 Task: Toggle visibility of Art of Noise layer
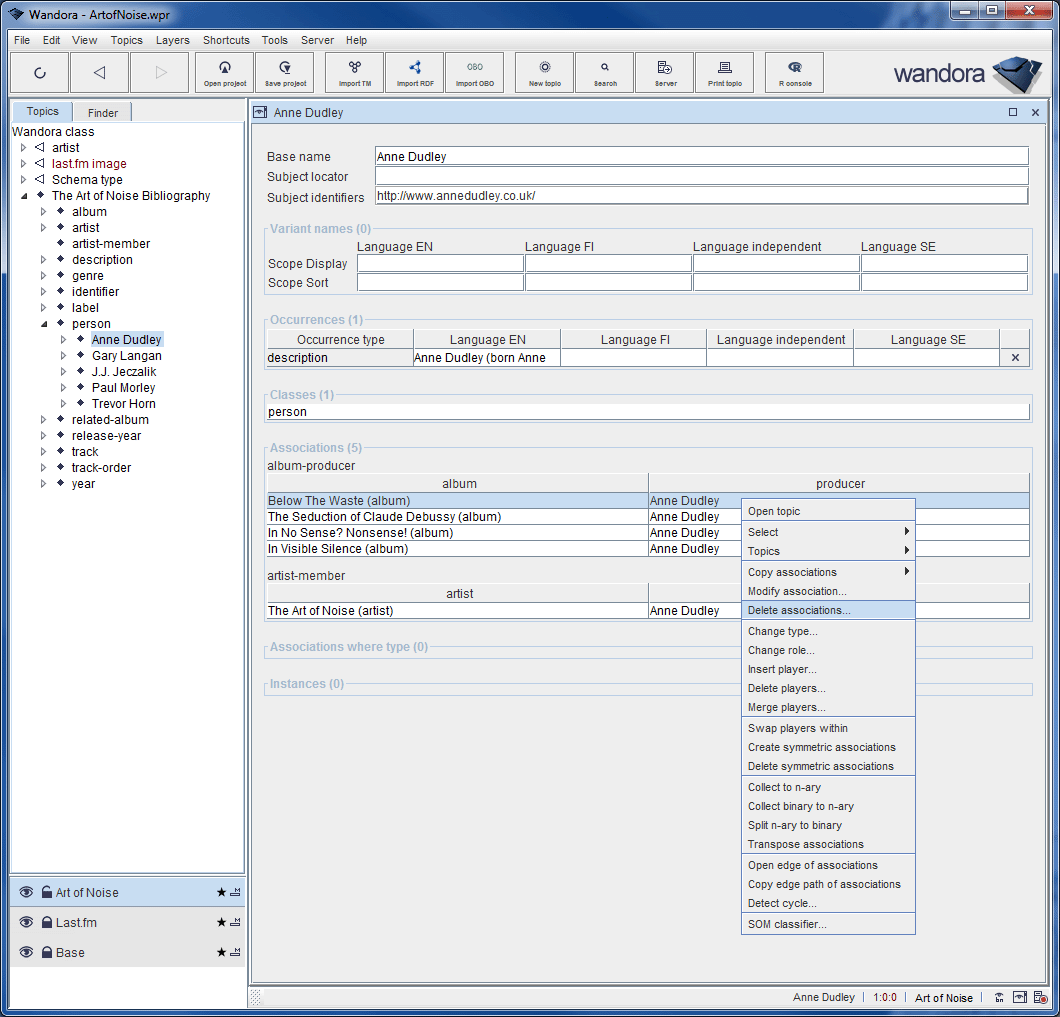pos(26,892)
